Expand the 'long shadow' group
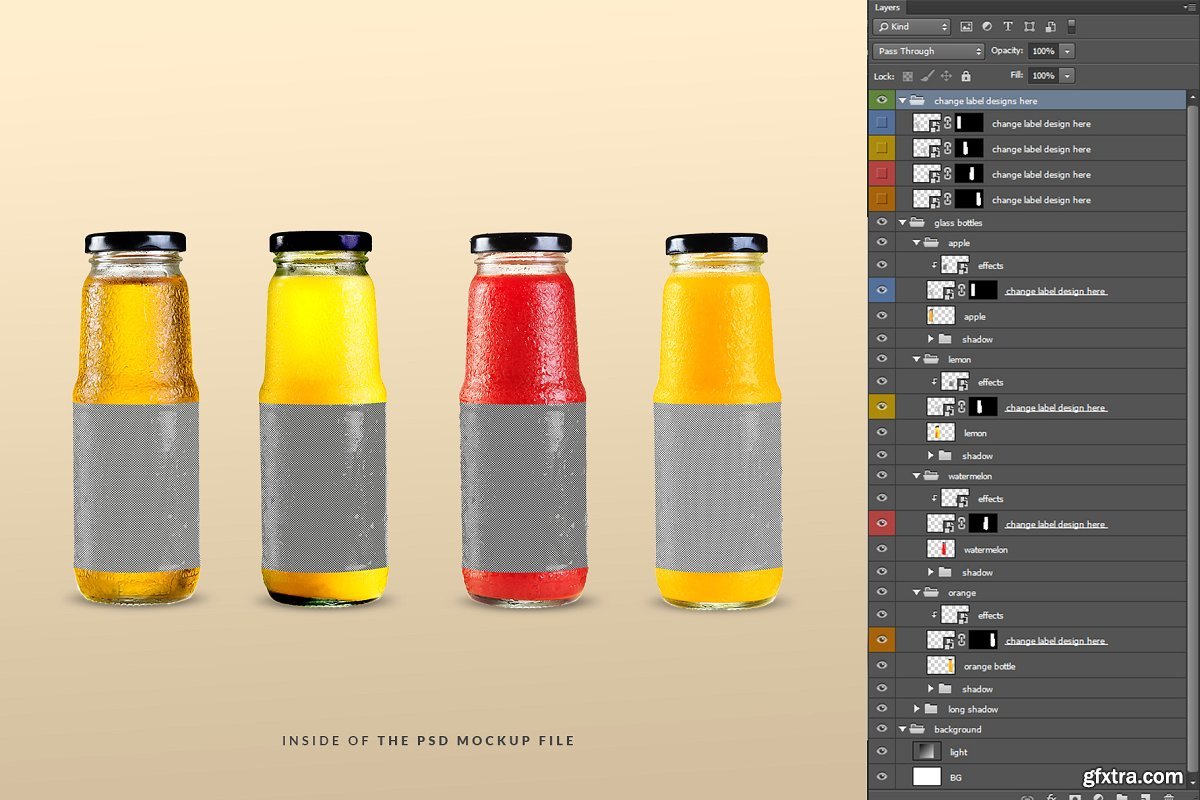The width and height of the screenshot is (1200, 800). (917, 709)
